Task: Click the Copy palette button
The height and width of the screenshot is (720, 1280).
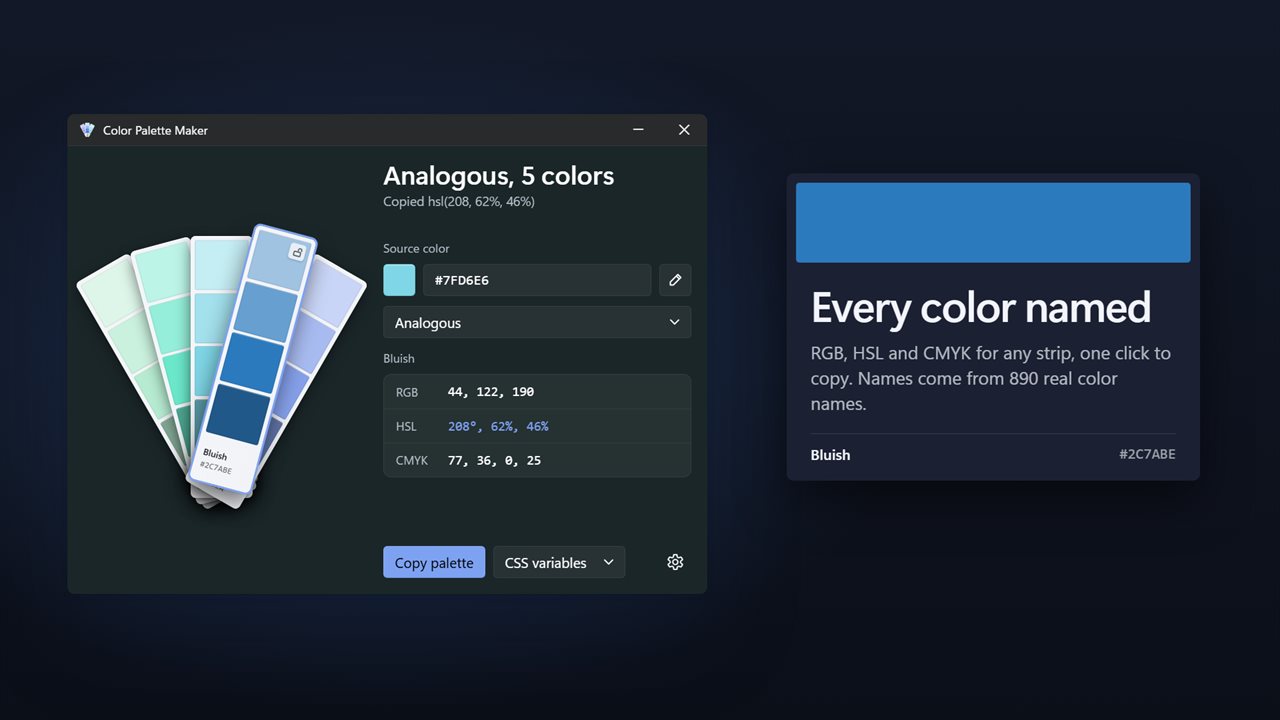Action: coord(434,562)
